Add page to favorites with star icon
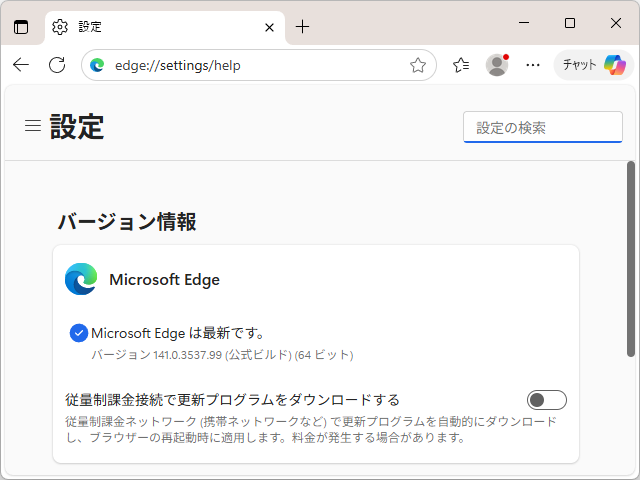The image size is (640, 480). [418, 65]
